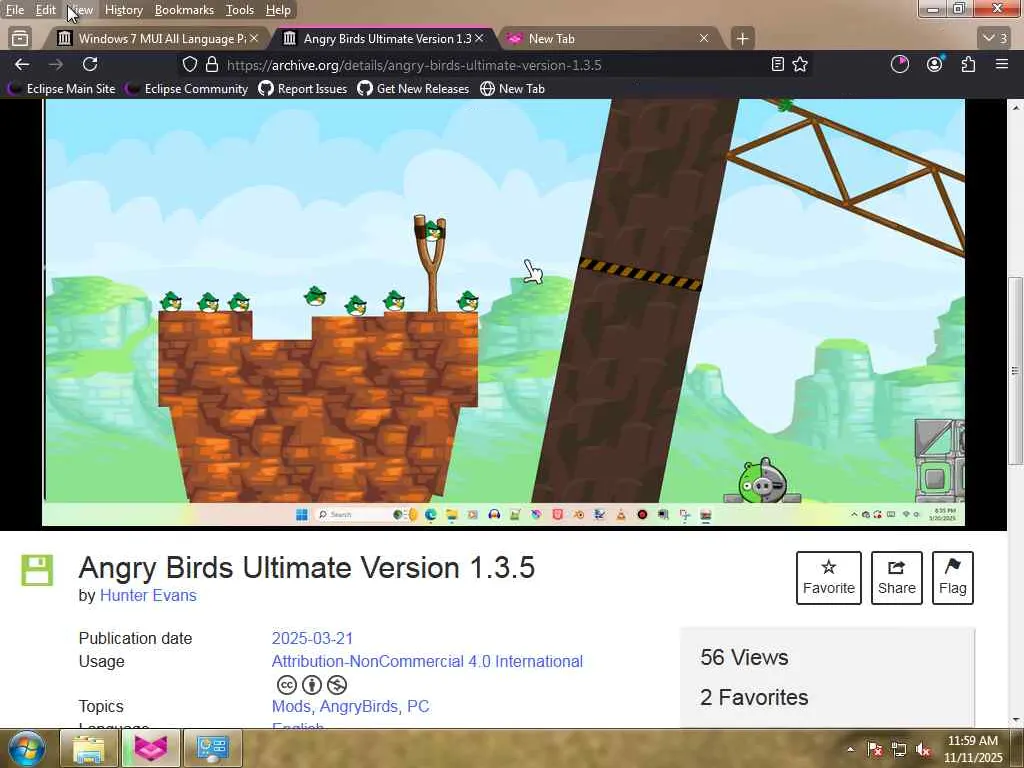The height and width of the screenshot is (768, 1024).
Task: Click the software floppy disk item icon
Action: point(37,570)
